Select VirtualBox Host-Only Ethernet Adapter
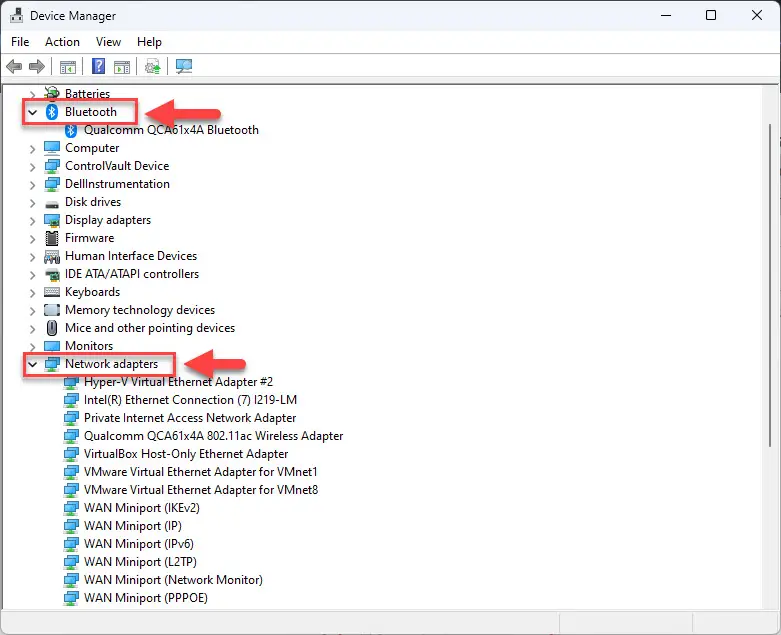The height and width of the screenshot is (635, 781). [186, 454]
